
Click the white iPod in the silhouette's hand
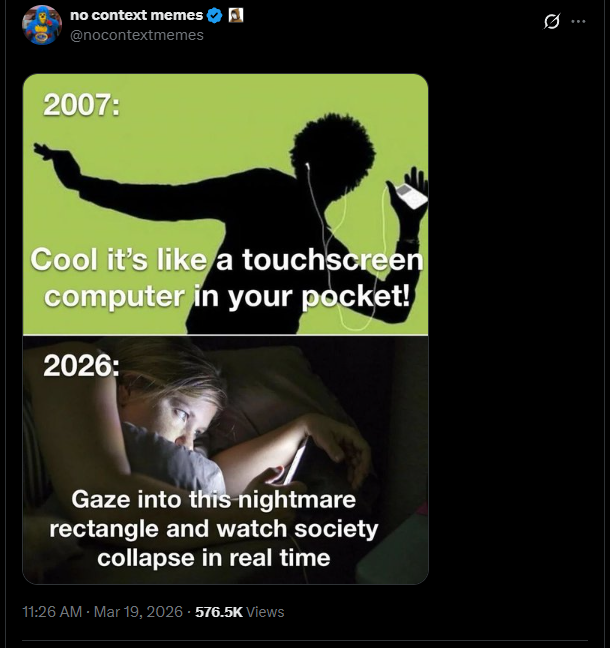411,195
